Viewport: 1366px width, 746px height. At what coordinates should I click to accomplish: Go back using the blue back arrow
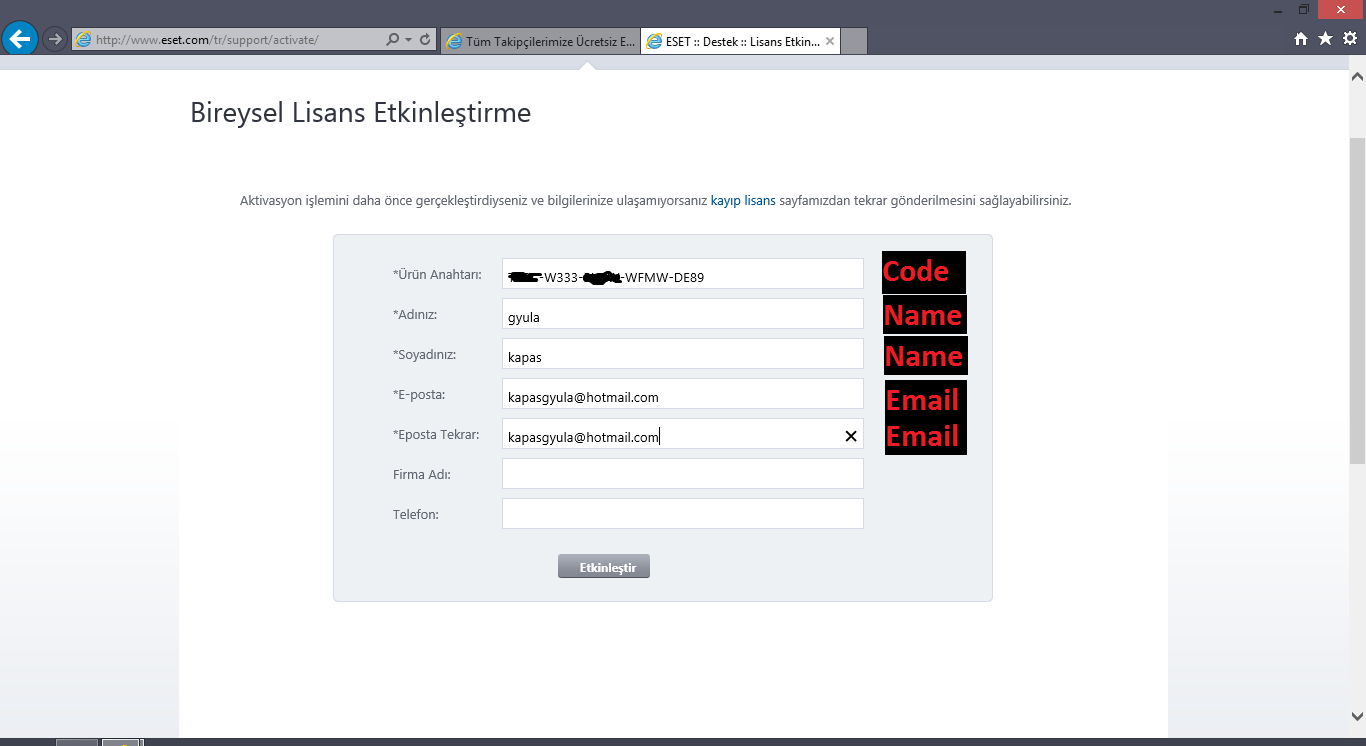click(19, 39)
